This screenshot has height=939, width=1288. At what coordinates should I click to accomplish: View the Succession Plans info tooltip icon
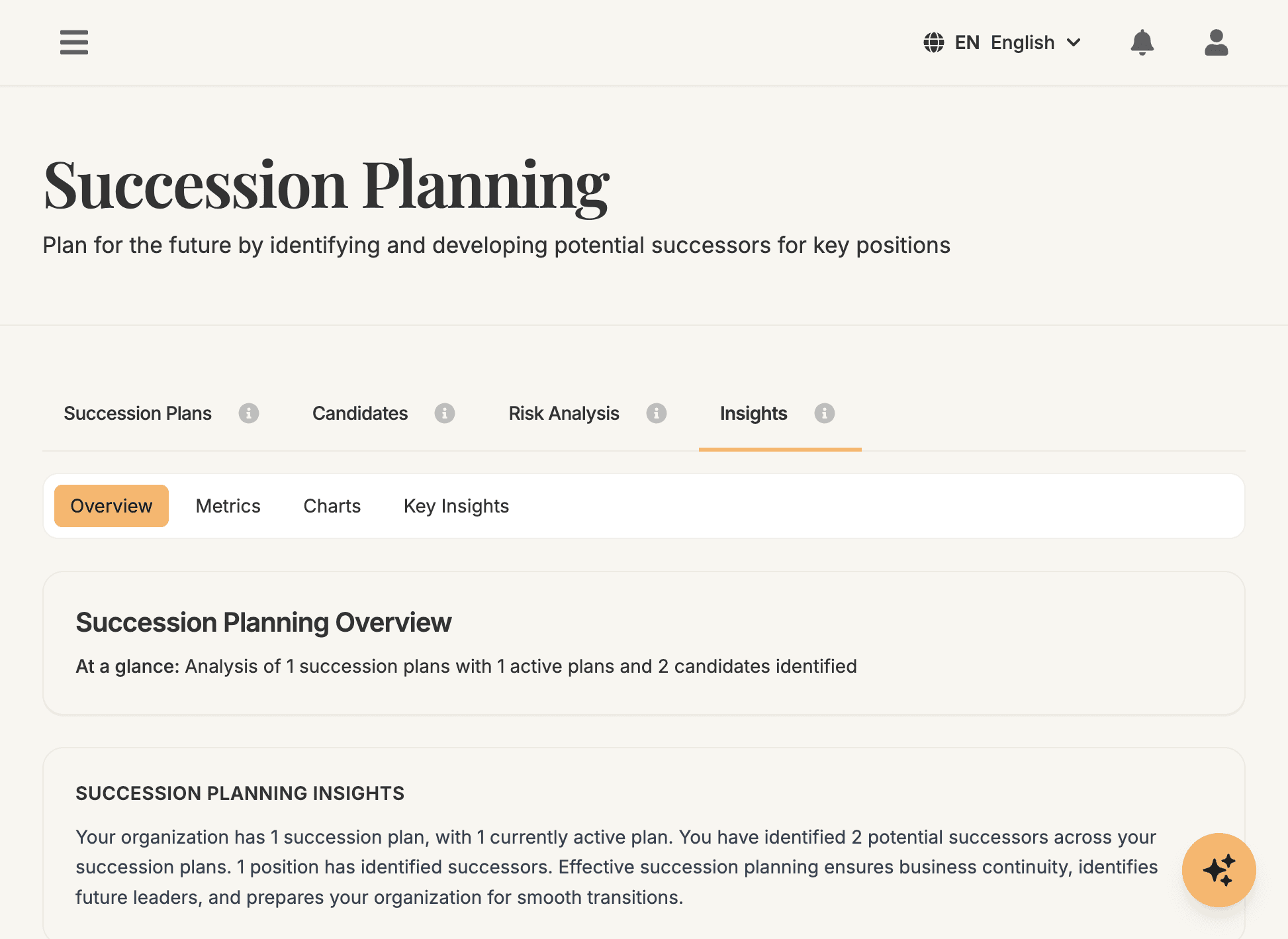pyautogui.click(x=249, y=413)
